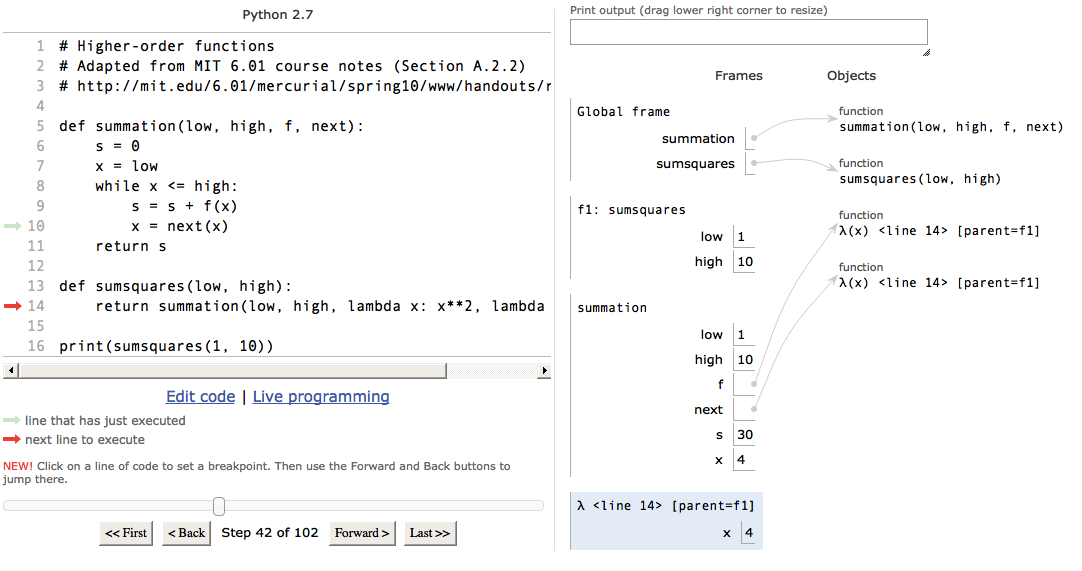
Task: Click the summation(low, high, f, next) function object
Action: (x=951, y=126)
